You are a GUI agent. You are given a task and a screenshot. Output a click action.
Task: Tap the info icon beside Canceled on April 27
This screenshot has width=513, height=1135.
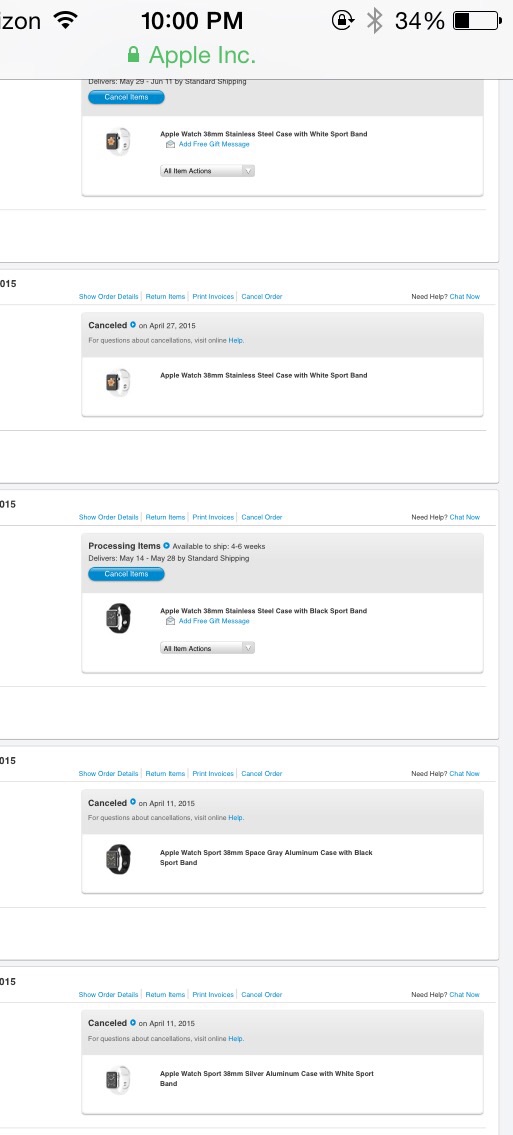click(132, 325)
